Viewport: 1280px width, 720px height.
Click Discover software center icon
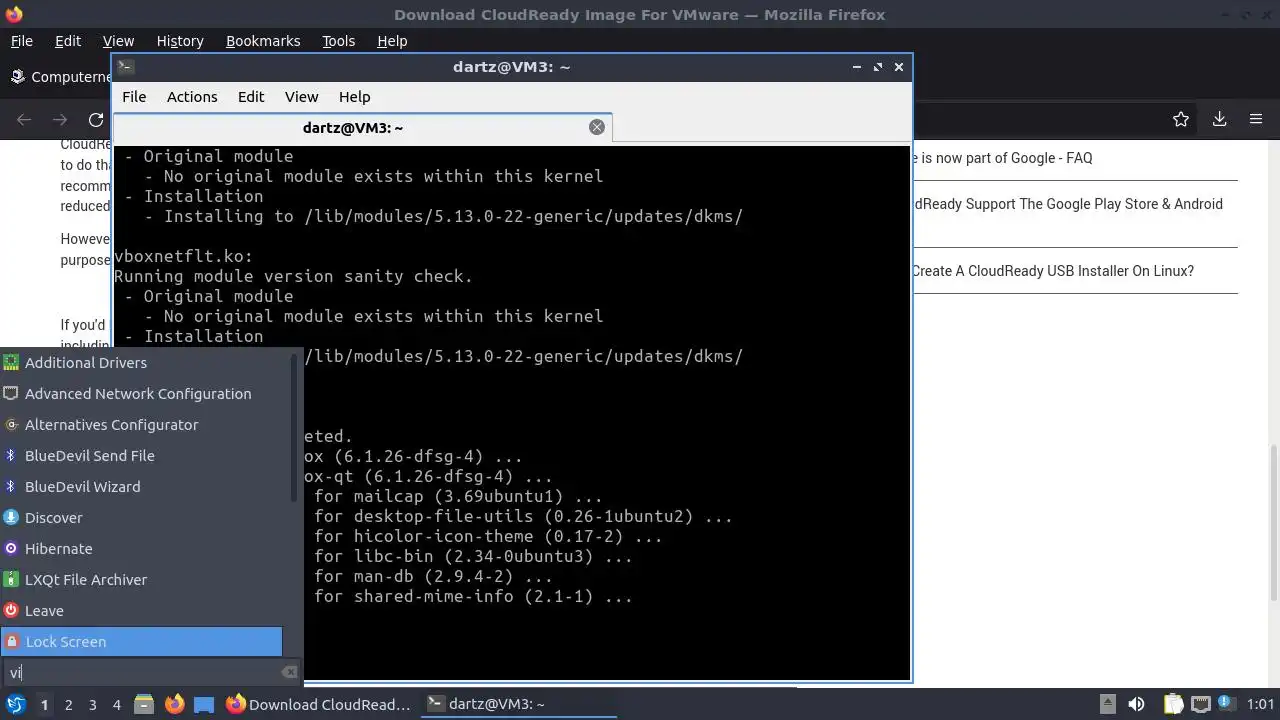[11, 518]
